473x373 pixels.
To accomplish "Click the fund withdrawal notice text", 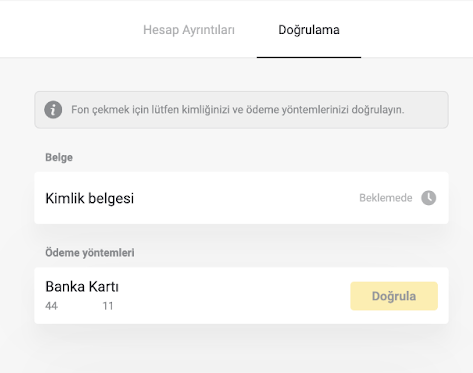I will [x=237, y=110].
